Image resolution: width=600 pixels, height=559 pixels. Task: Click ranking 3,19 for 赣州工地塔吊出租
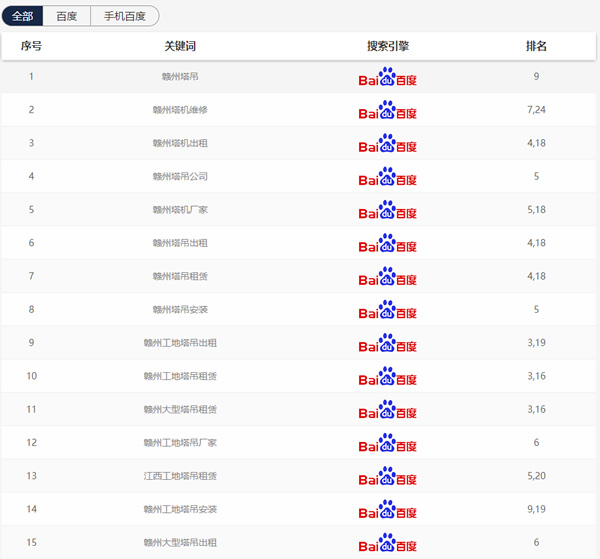pyautogui.click(x=536, y=343)
